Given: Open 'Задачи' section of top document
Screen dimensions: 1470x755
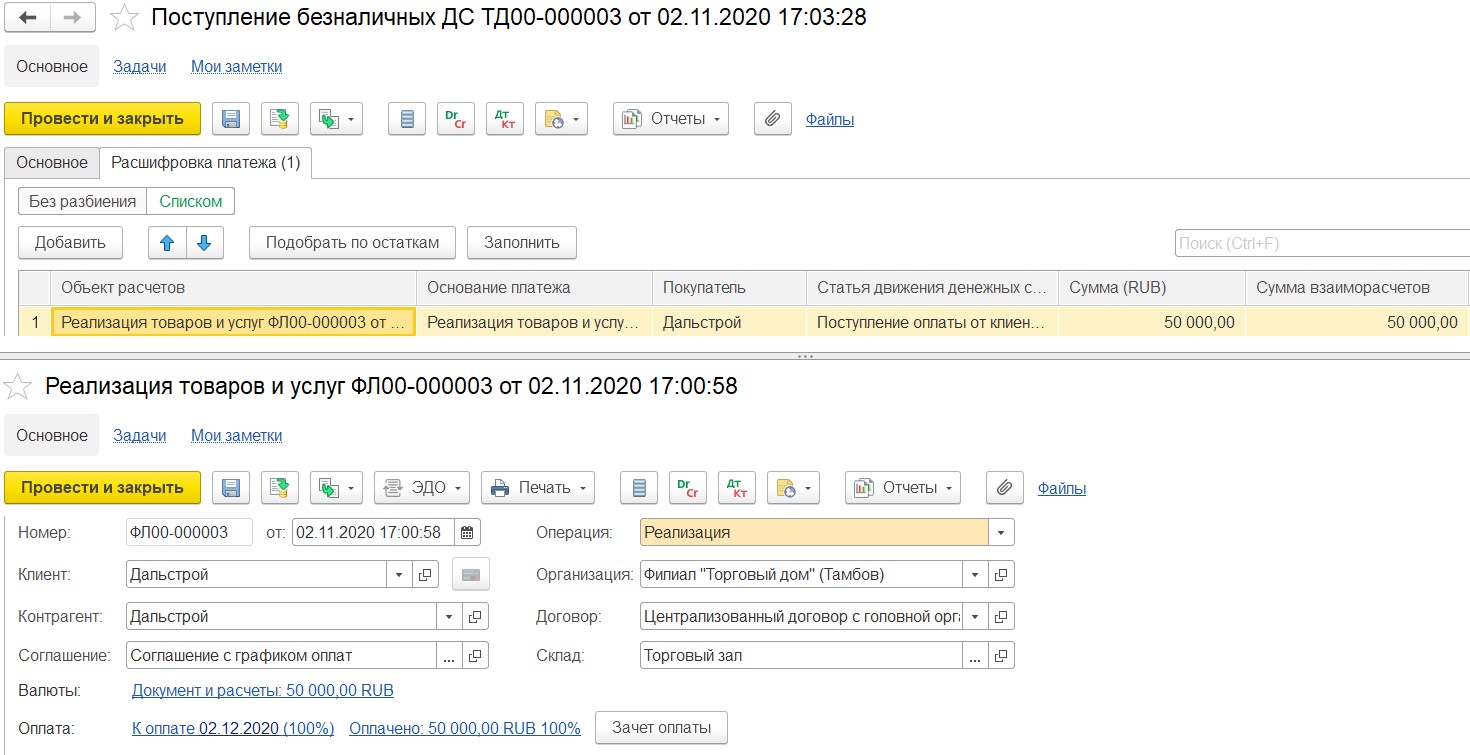Looking at the screenshot, I should (x=139, y=67).
